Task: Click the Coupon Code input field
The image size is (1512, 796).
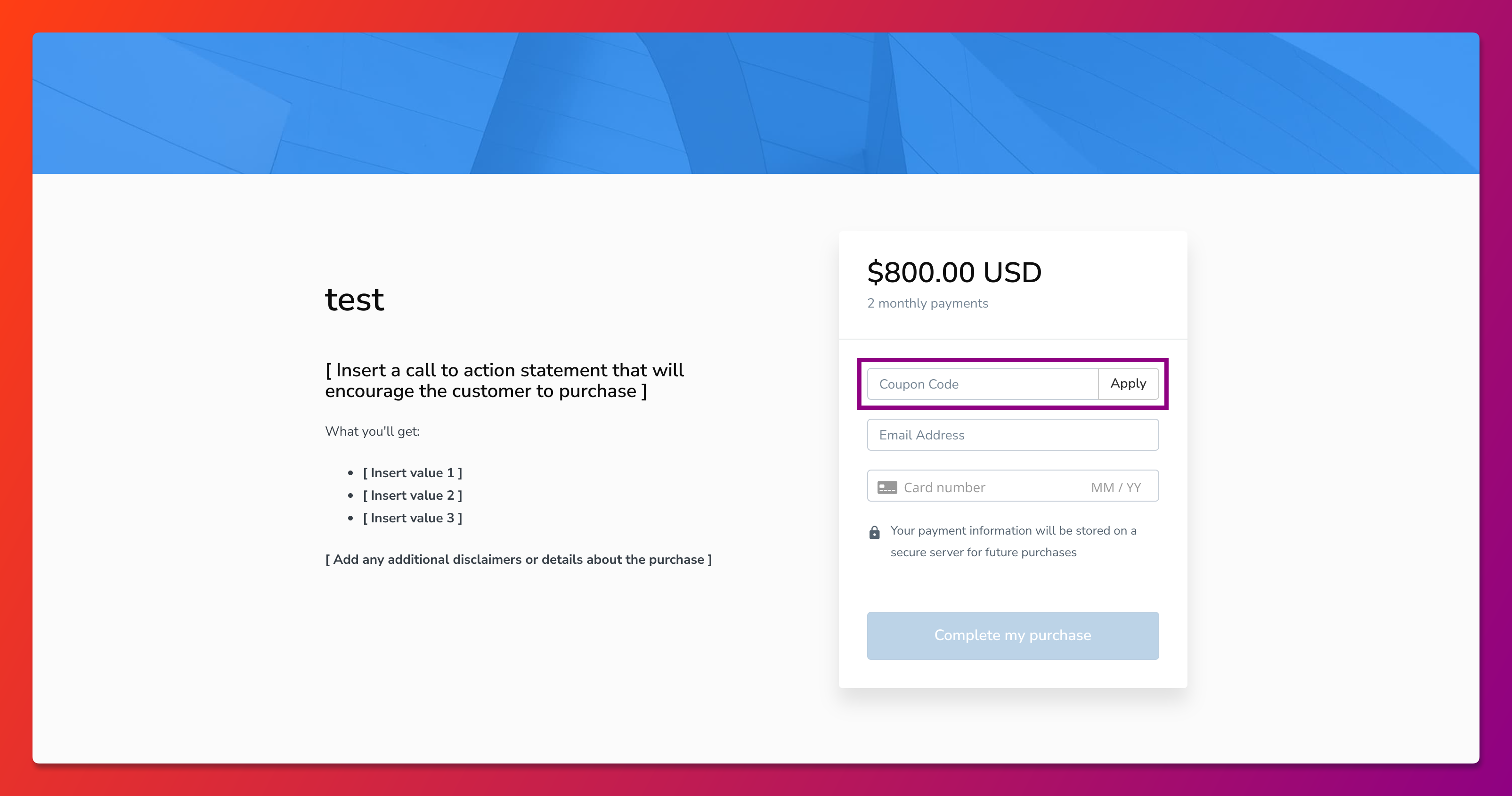Action: tap(982, 384)
